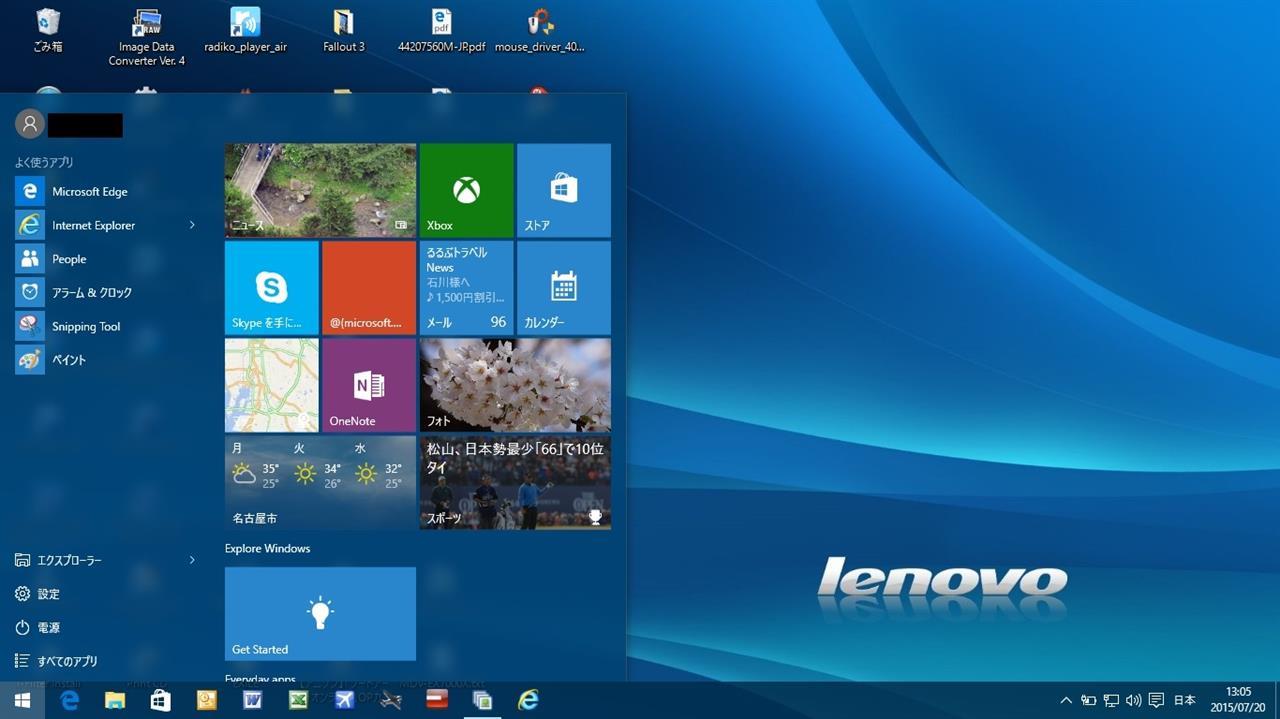This screenshot has height=719, width=1280.
Task: Open the clock showing 13:05
Action: click(x=1238, y=700)
